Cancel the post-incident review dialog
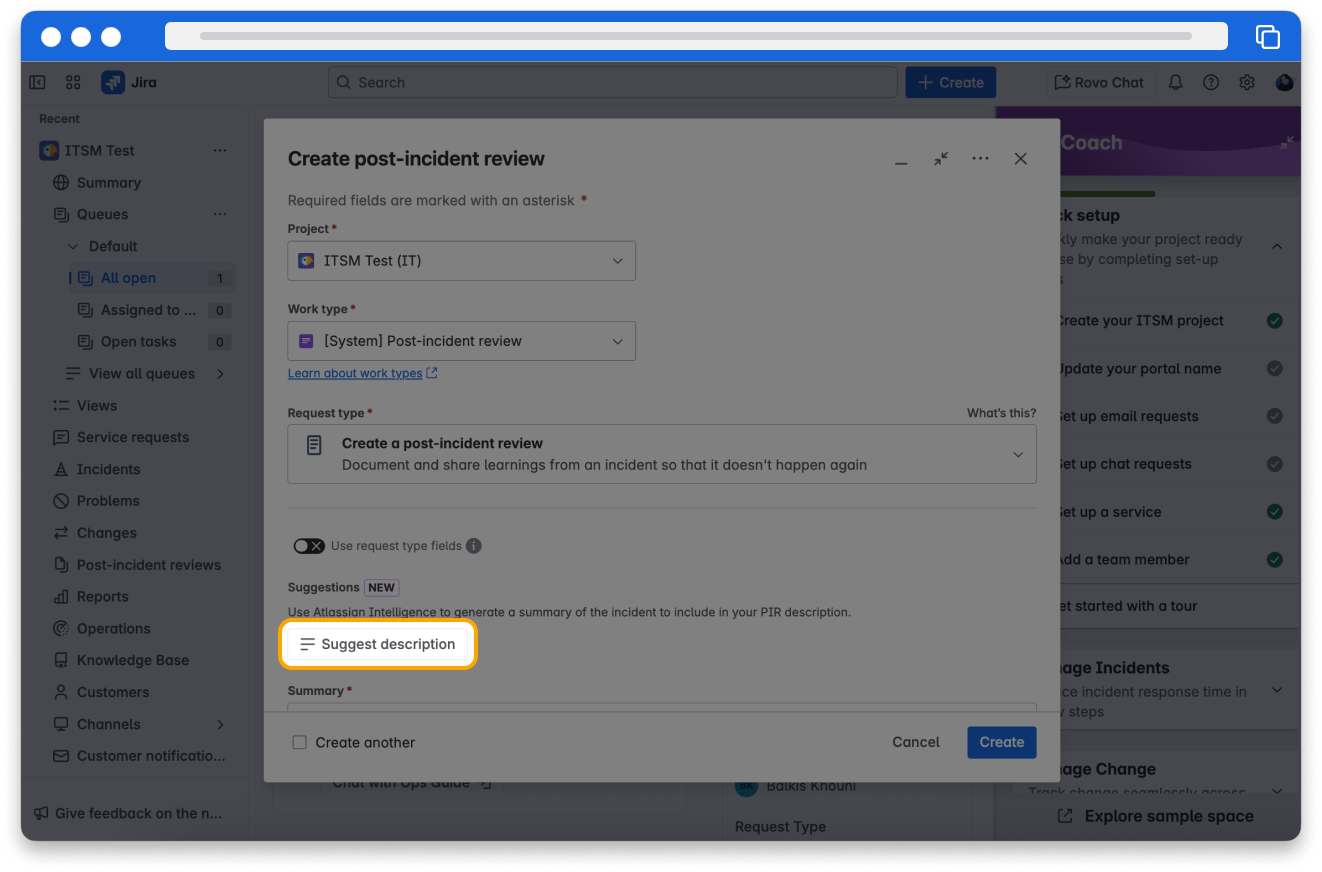The width and height of the screenshot is (1322, 872). 916,742
